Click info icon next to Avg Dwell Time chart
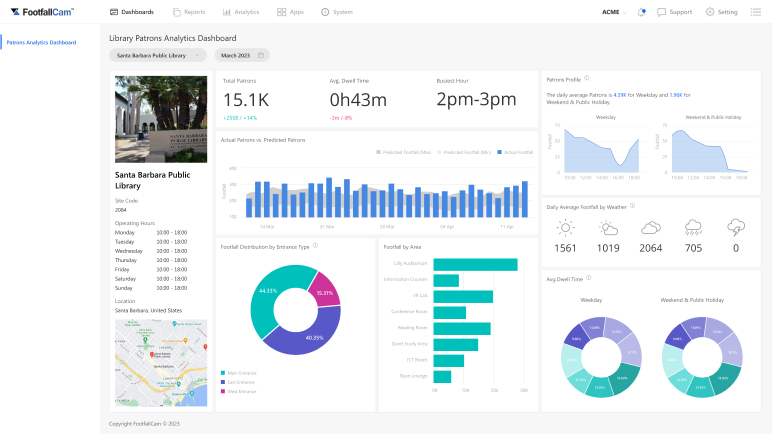 589,278
